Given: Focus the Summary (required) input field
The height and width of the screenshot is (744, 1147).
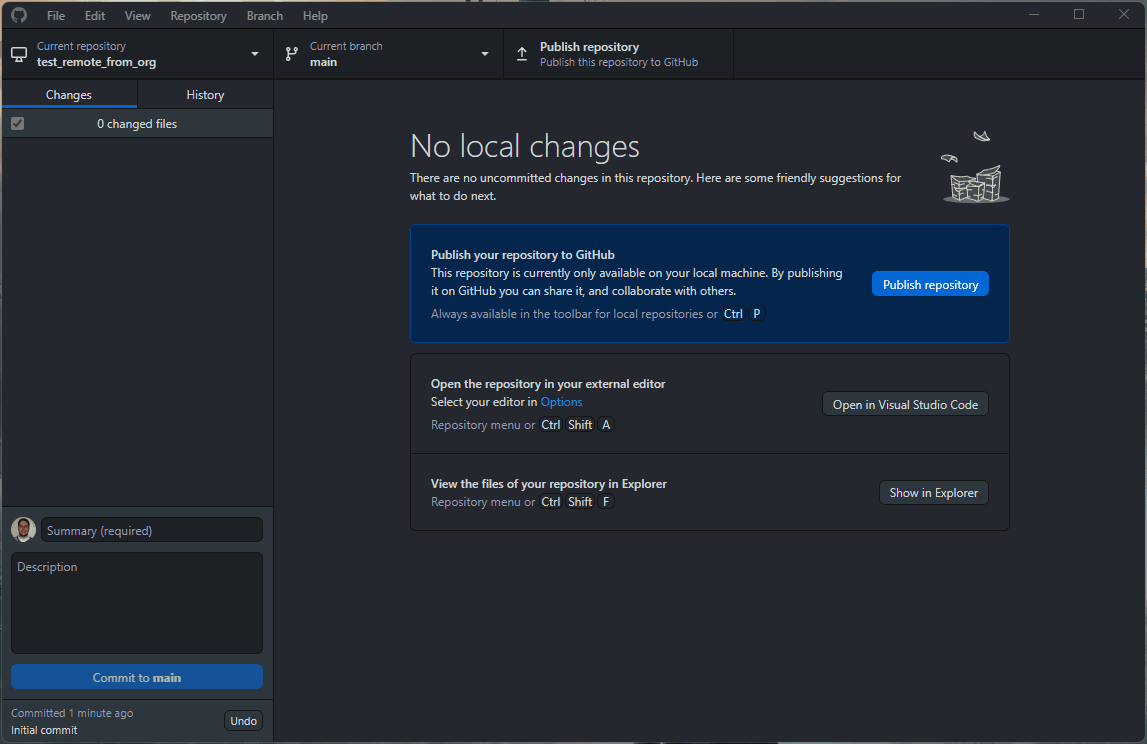Looking at the screenshot, I should tap(151, 530).
